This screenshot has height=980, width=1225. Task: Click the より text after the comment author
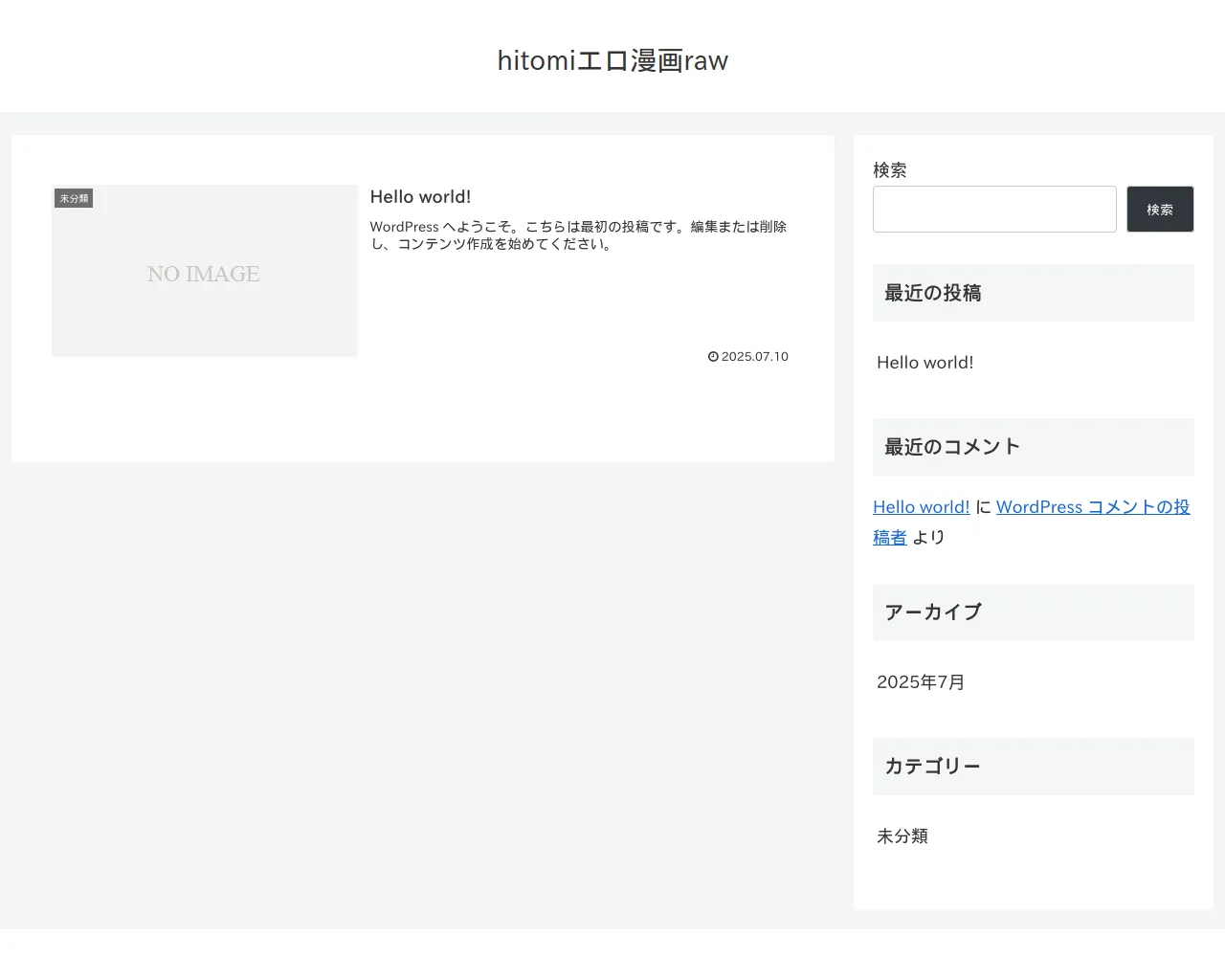[928, 538]
